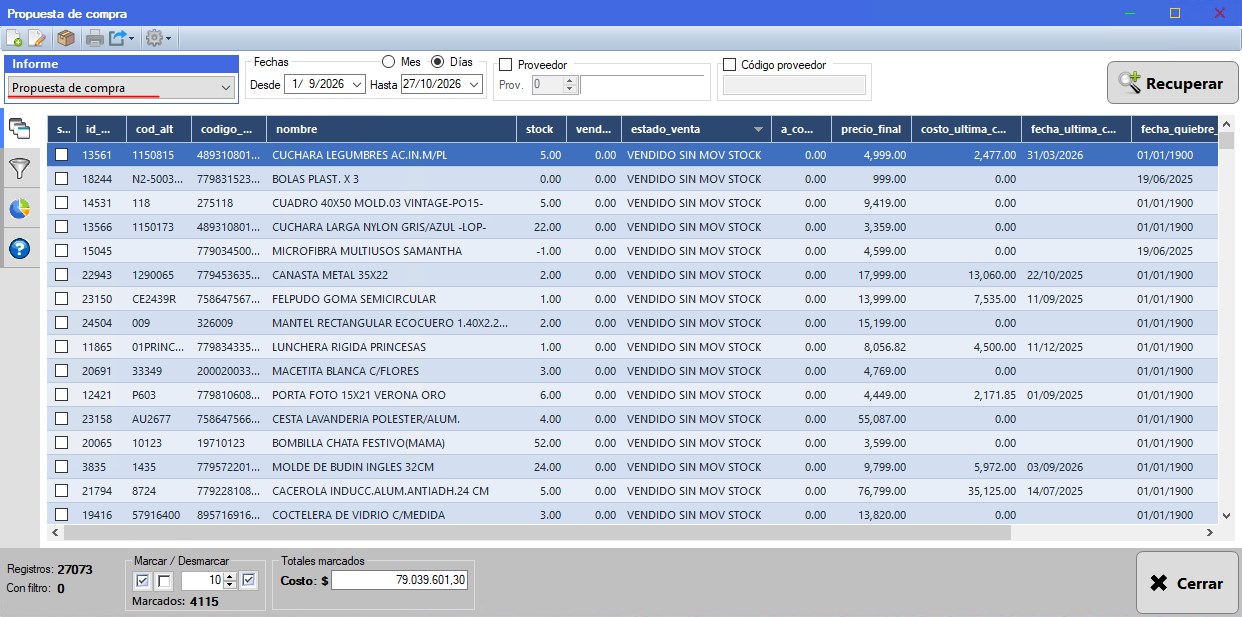Select the Mes radio button
The height and width of the screenshot is (617, 1242).
pos(389,62)
